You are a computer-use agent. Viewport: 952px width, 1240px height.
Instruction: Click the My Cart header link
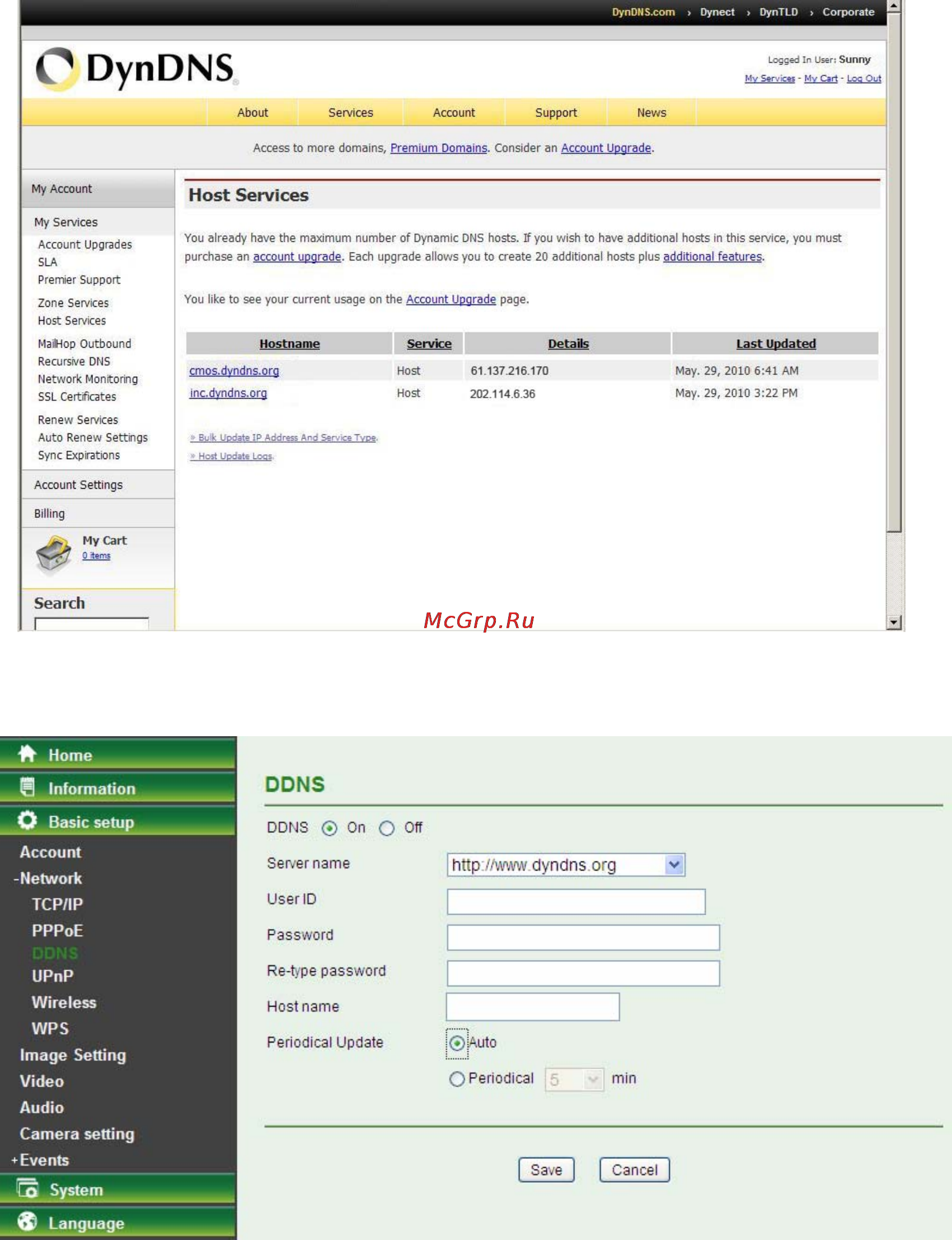pyautogui.click(x=820, y=78)
